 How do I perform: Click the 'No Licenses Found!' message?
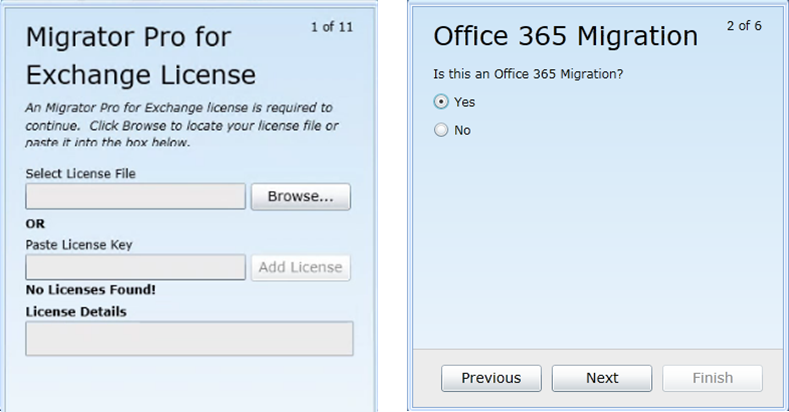[x=90, y=290]
